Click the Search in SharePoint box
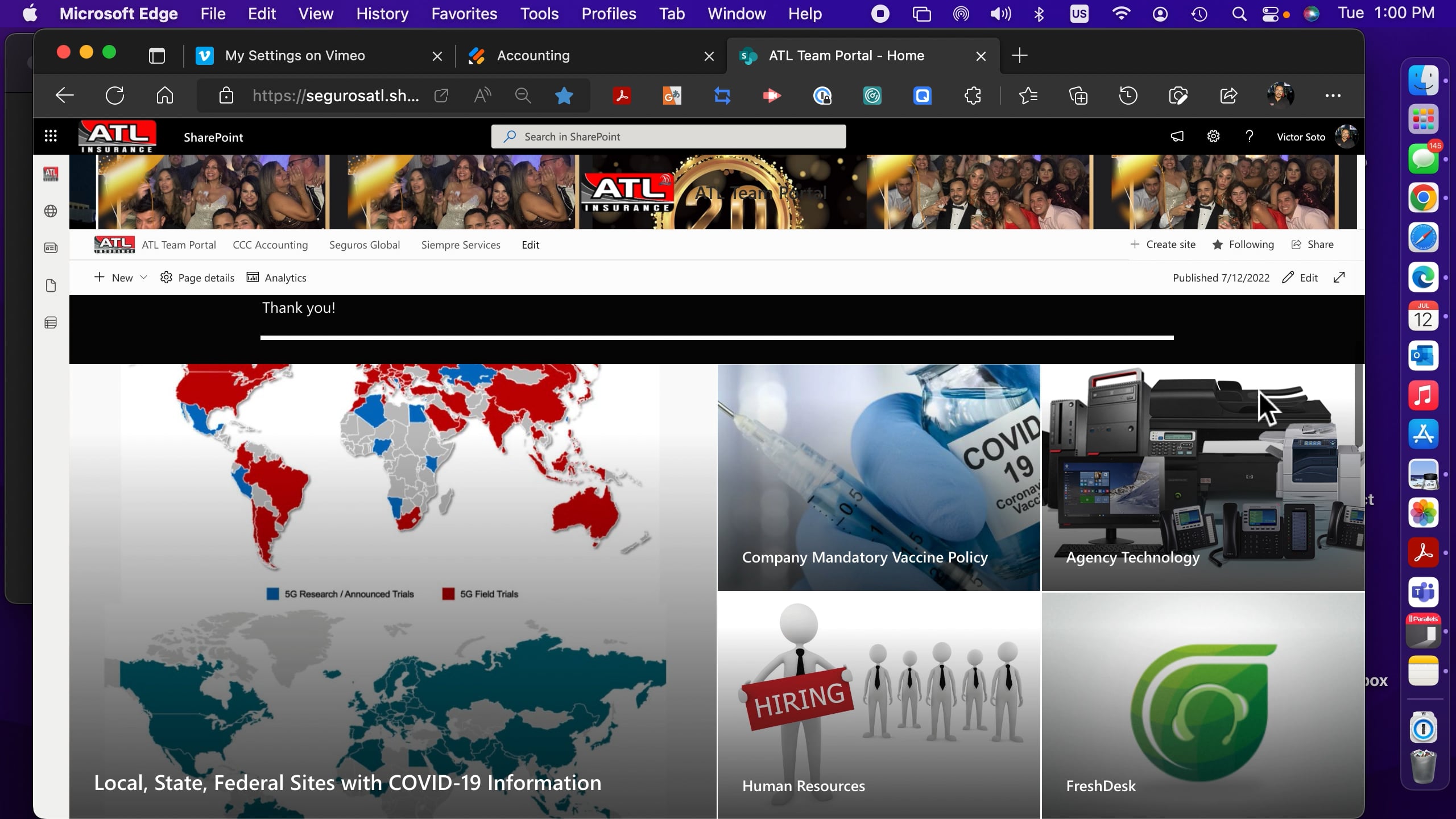 pos(668,136)
